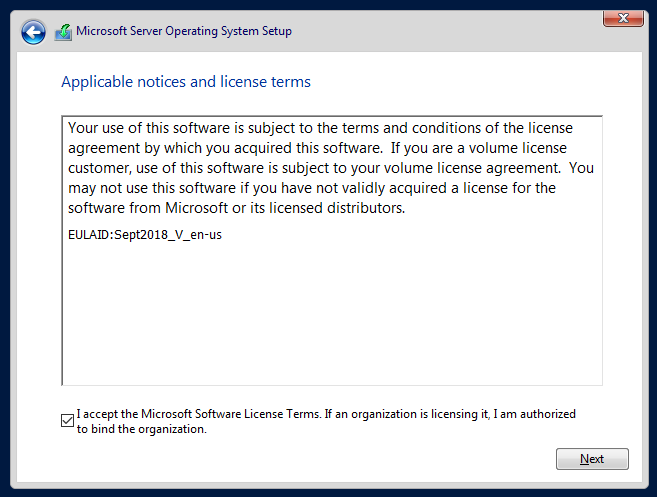Uncheck the accept license terms checkbox
657x497 pixels.
coord(67,420)
